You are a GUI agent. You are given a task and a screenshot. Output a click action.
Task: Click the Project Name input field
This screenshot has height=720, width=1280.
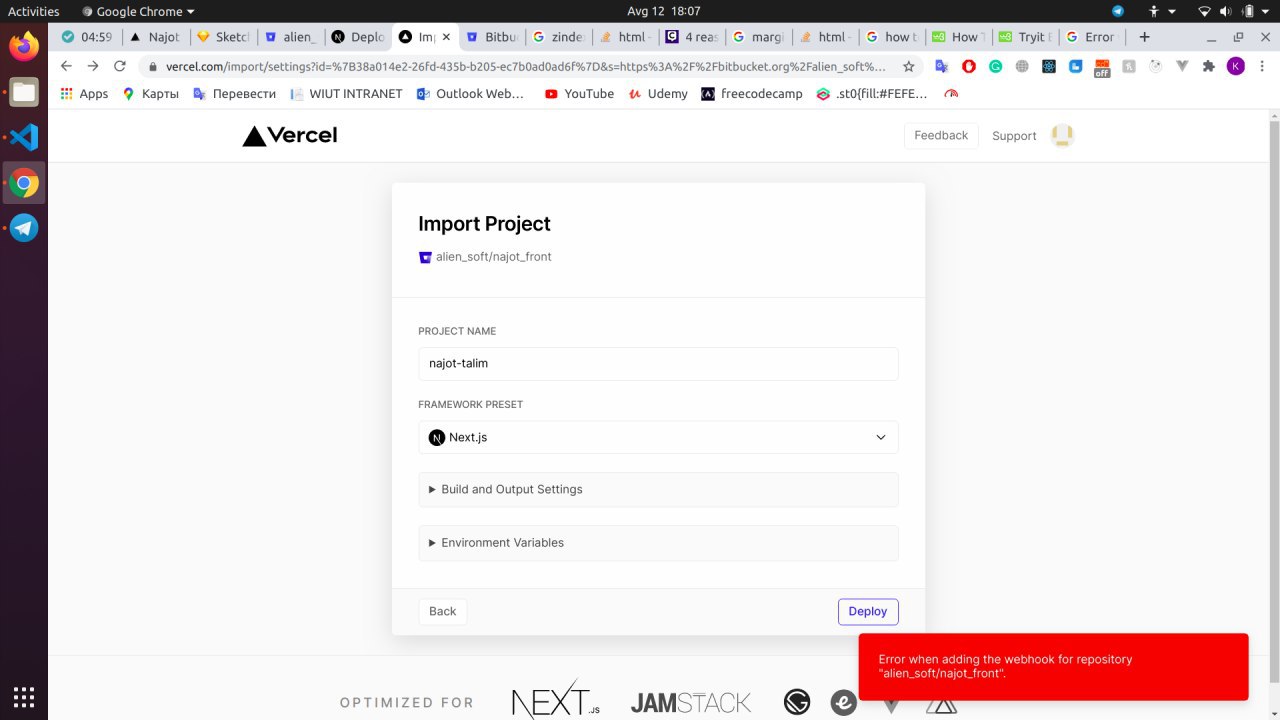click(658, 363)
